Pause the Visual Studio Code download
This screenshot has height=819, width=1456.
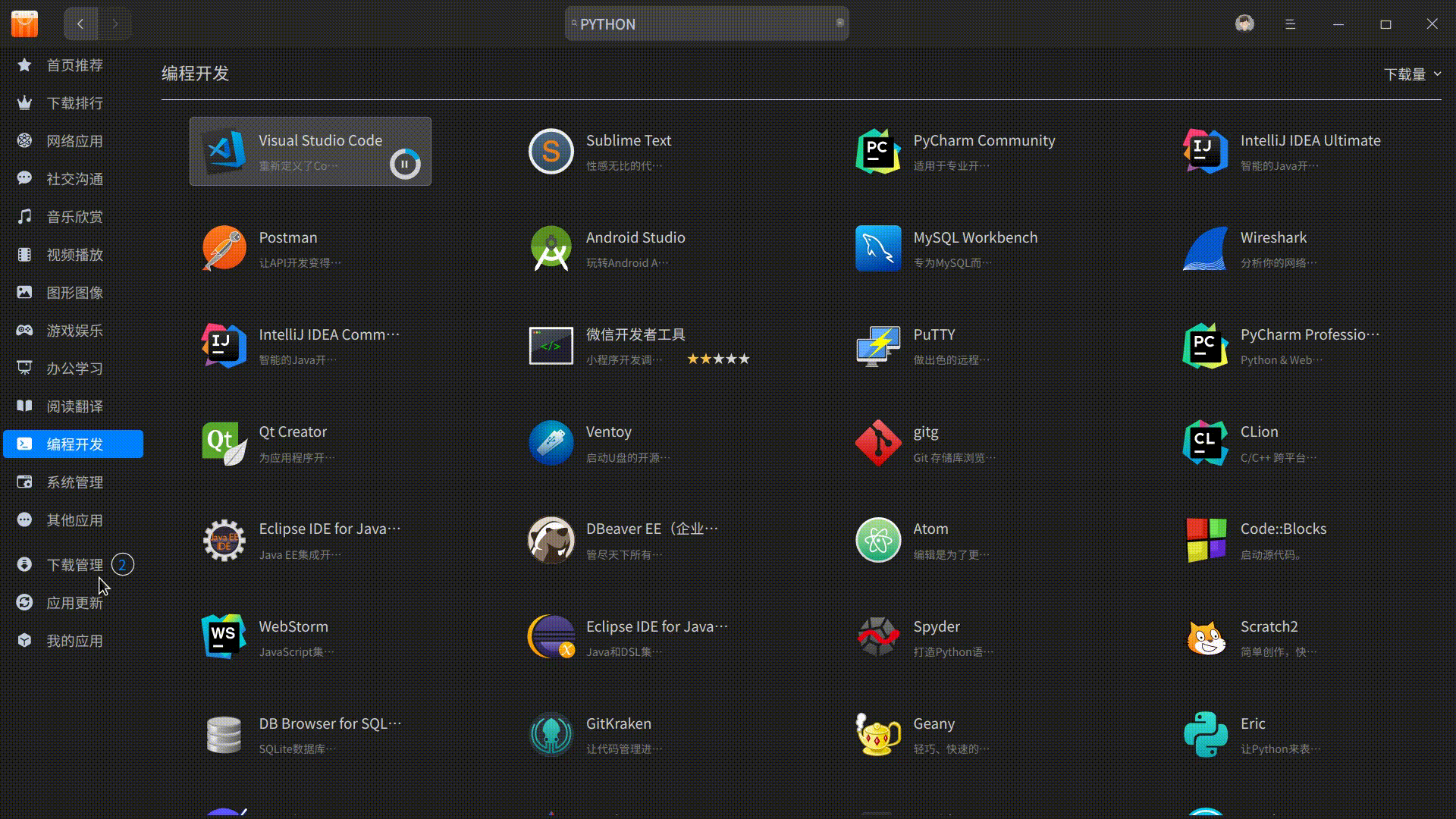(405, 164)
